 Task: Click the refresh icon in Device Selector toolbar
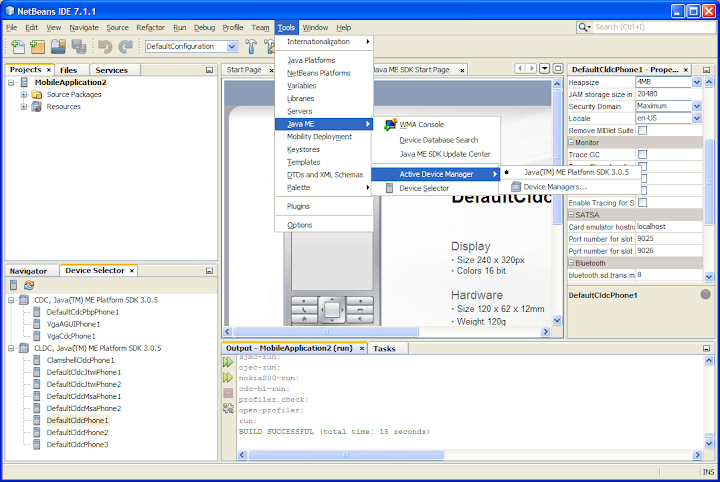29,285
